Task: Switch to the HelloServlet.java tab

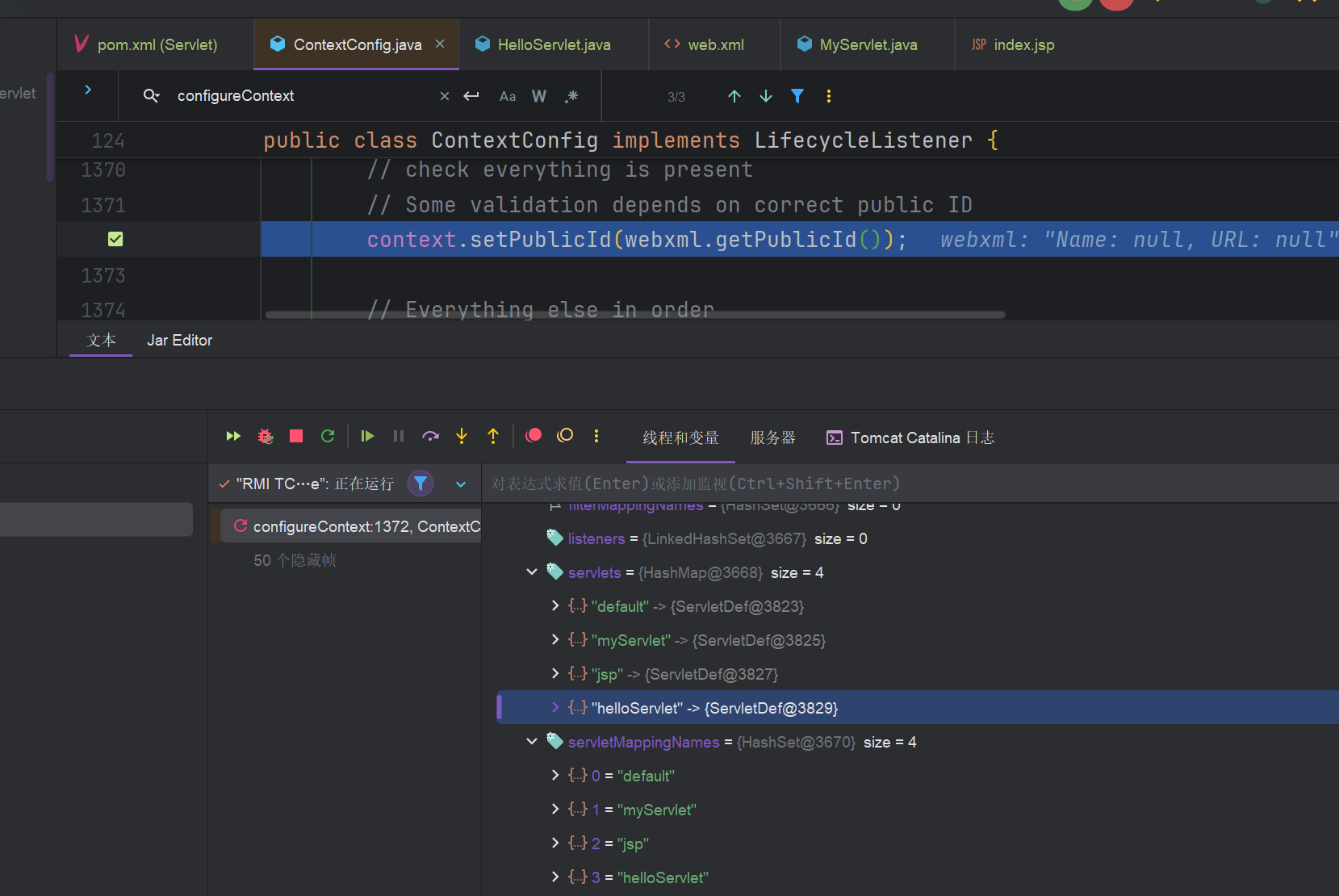Action: click(554, 45)
